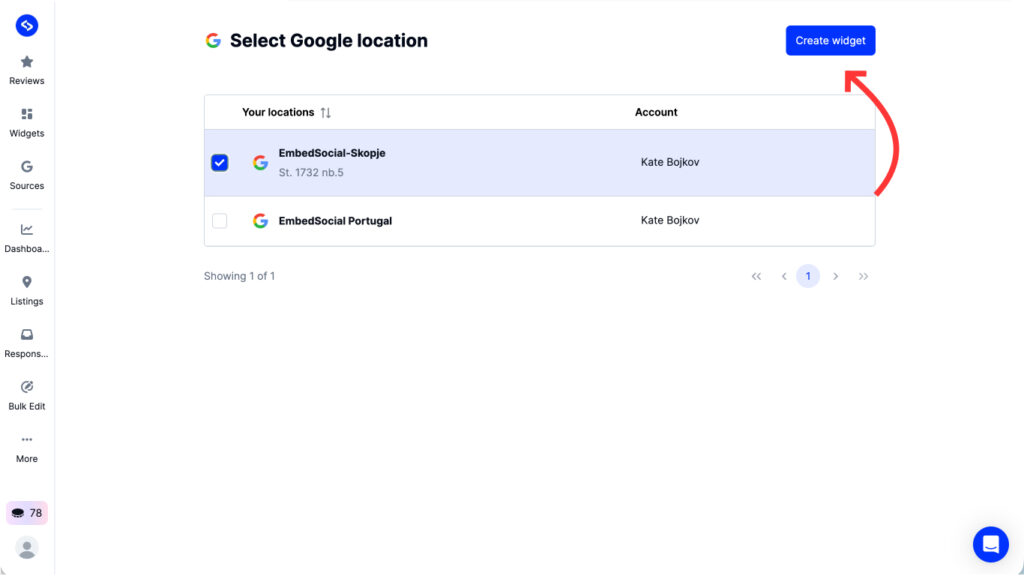This screenshot has height=576, width=1024.
Task: Click Google logo next to page title
Action: click(213, 40)
